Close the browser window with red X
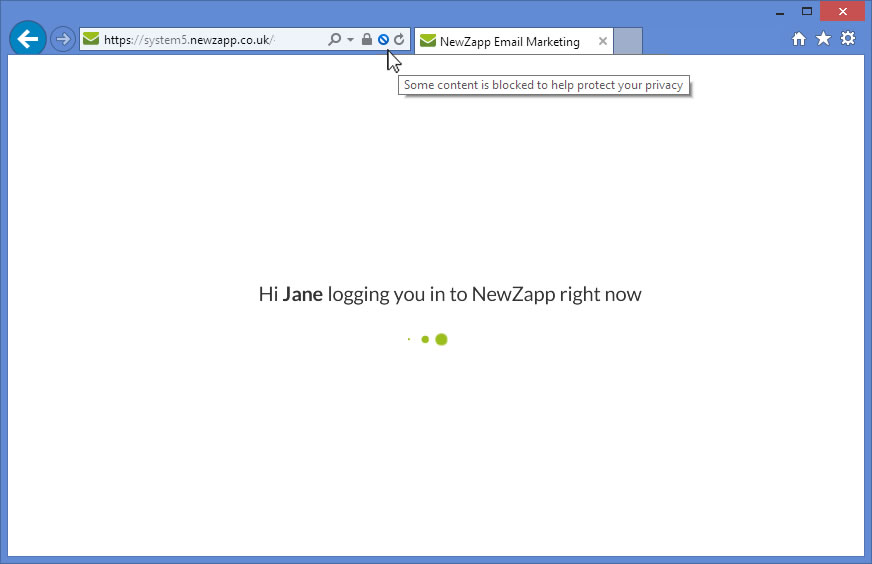This screenshot has width=872, height=564. click(843, 11)
